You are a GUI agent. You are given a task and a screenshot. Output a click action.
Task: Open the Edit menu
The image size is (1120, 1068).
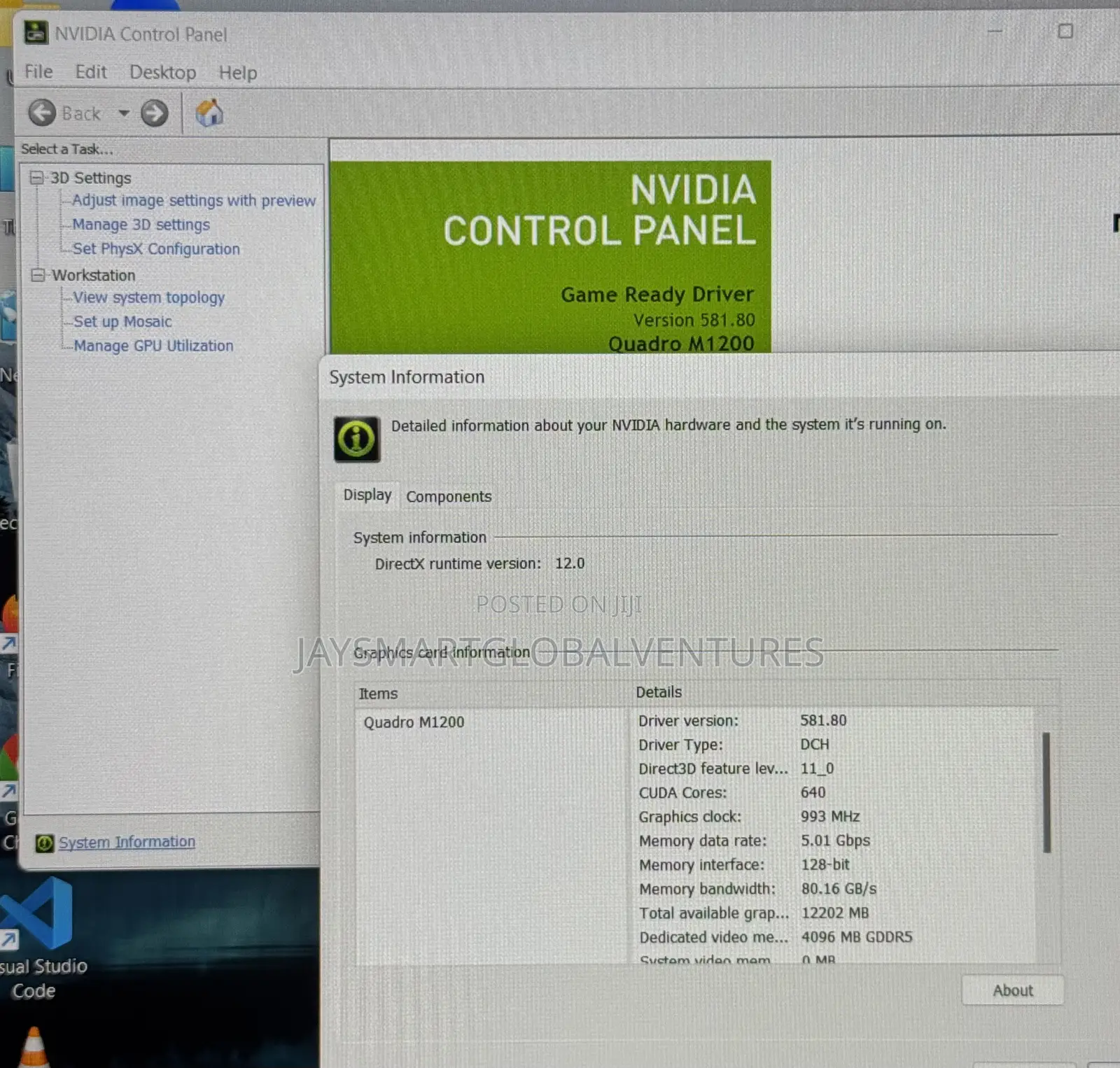(91, 72)
